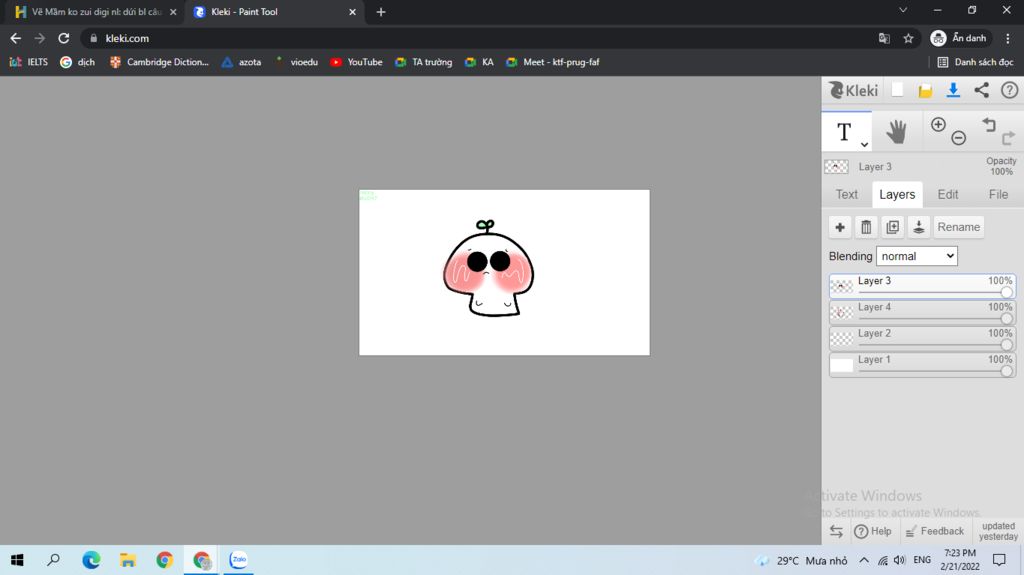
Task: Close the Kleki - Paint Tool tab
Action: tap(352, 12)
